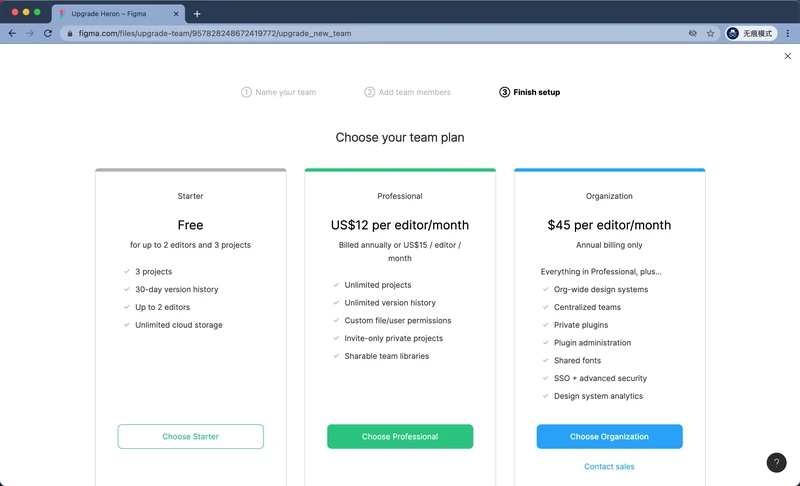Click the browser forward arrow
800x486 pixels.
(30, 33)
